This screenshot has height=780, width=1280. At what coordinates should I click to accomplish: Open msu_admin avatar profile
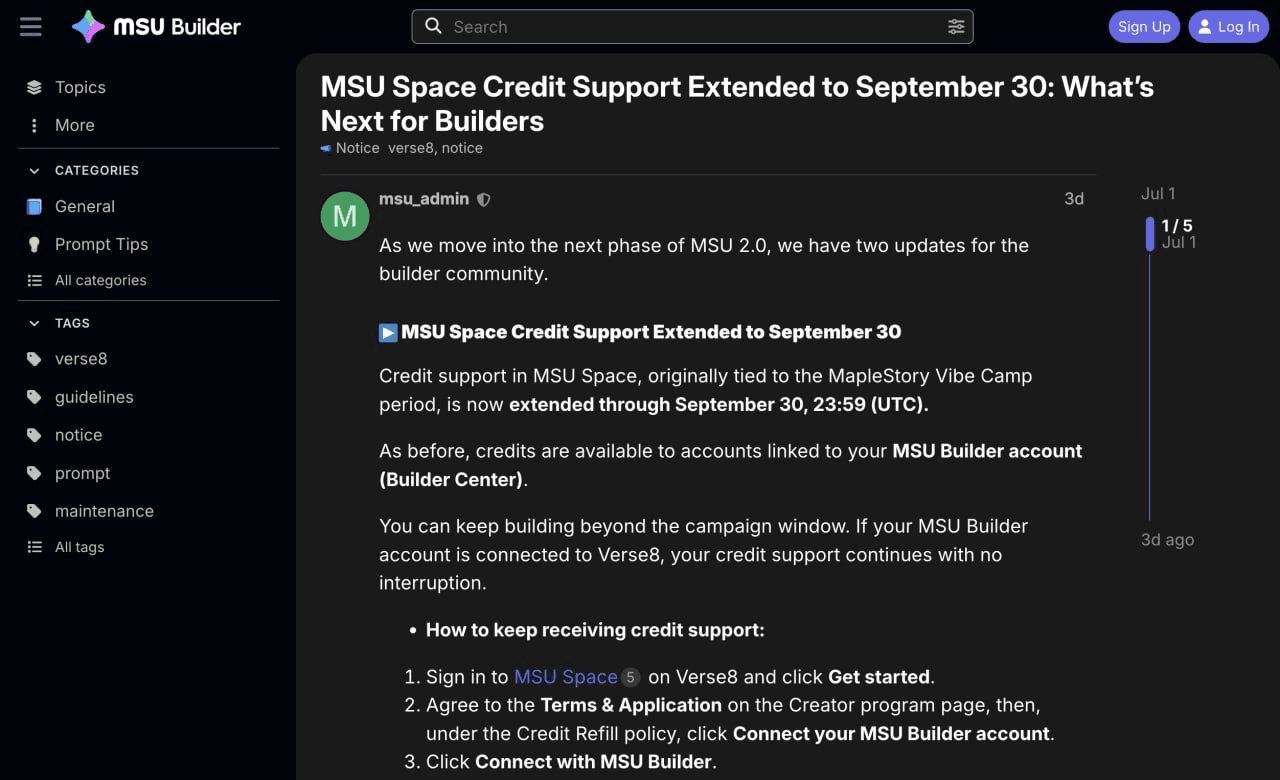click(x=345, y=216)
